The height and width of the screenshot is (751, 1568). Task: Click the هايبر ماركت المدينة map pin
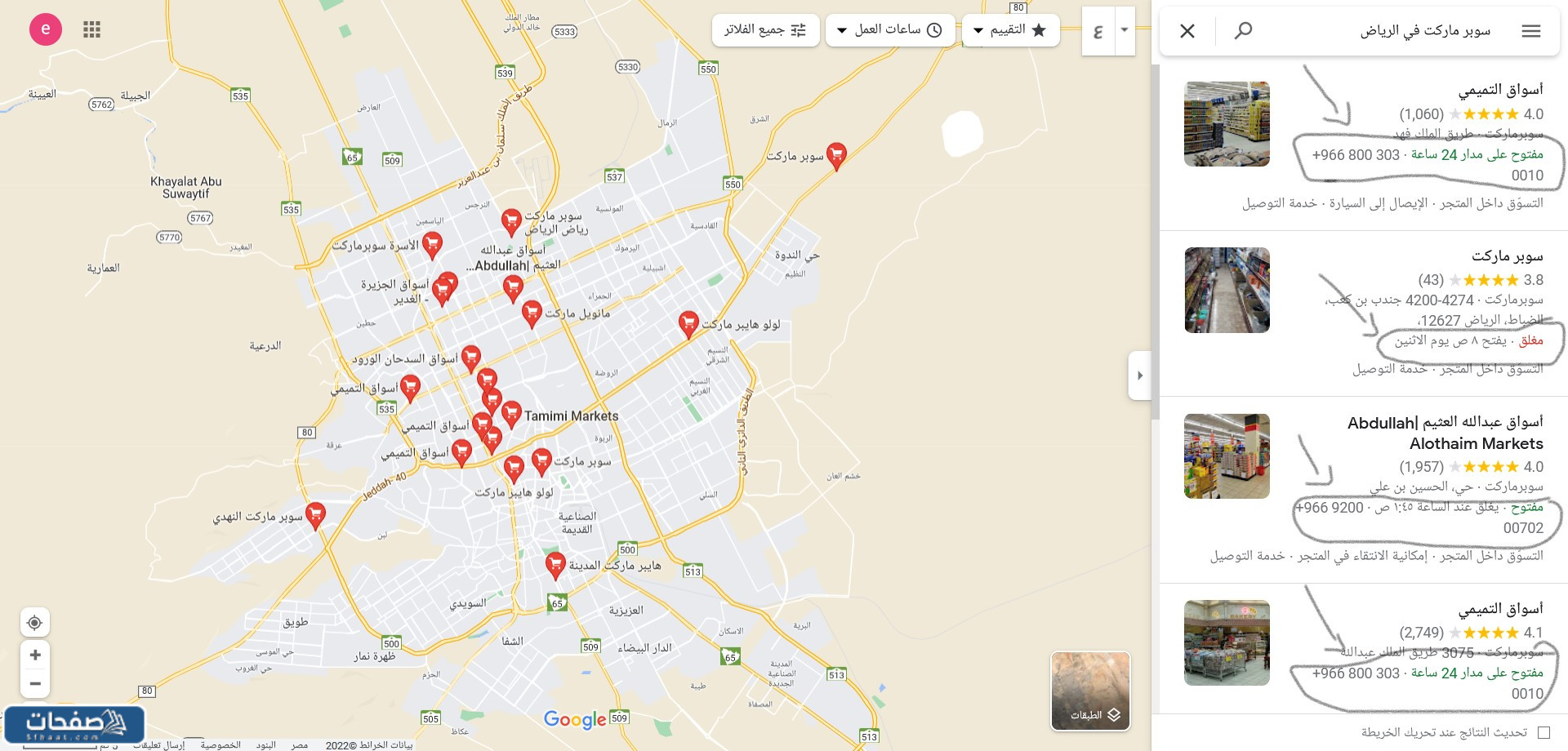pyautogui.click(x=556, y=563)
